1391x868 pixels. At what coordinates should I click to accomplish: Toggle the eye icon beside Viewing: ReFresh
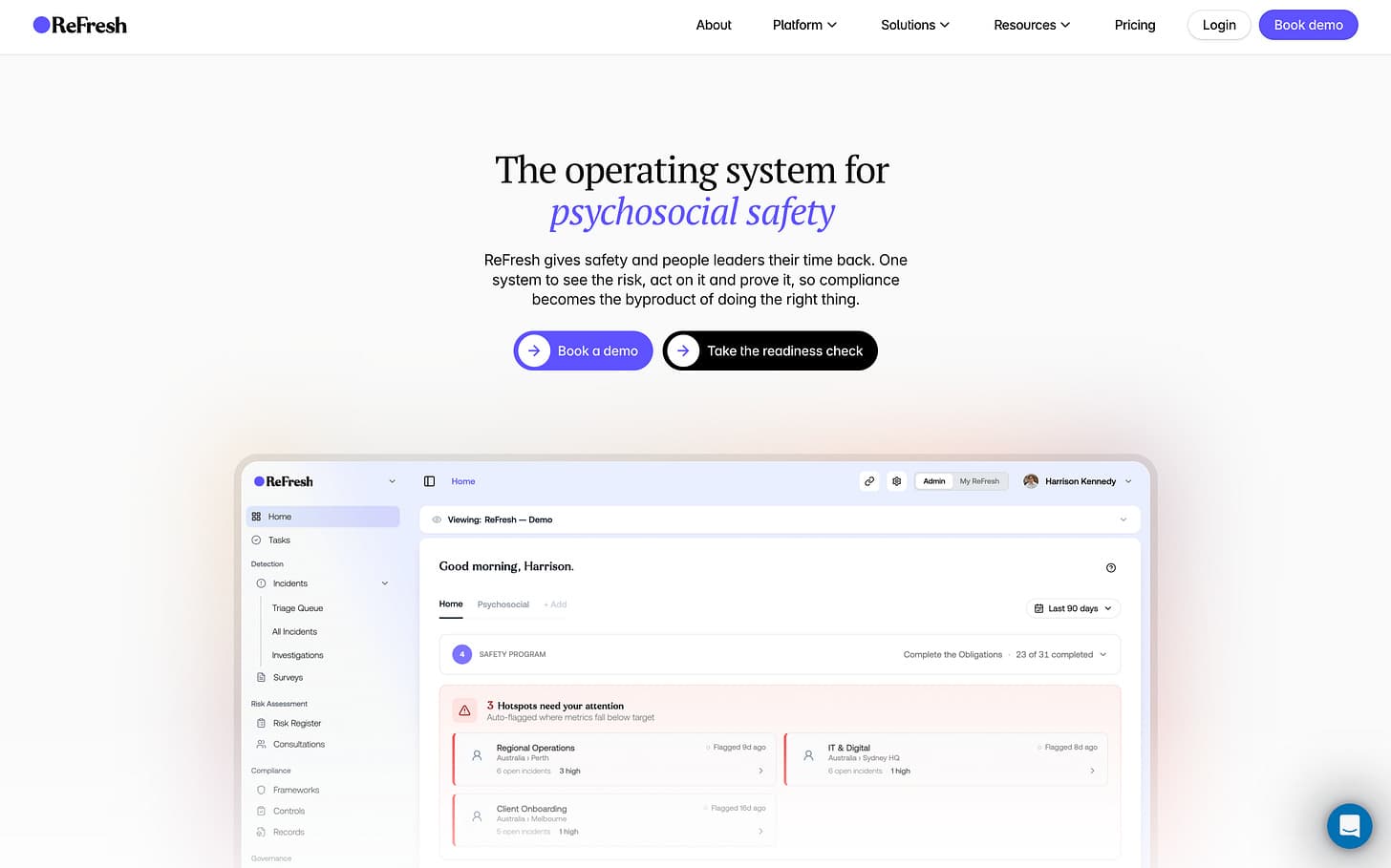coord(437,519)
